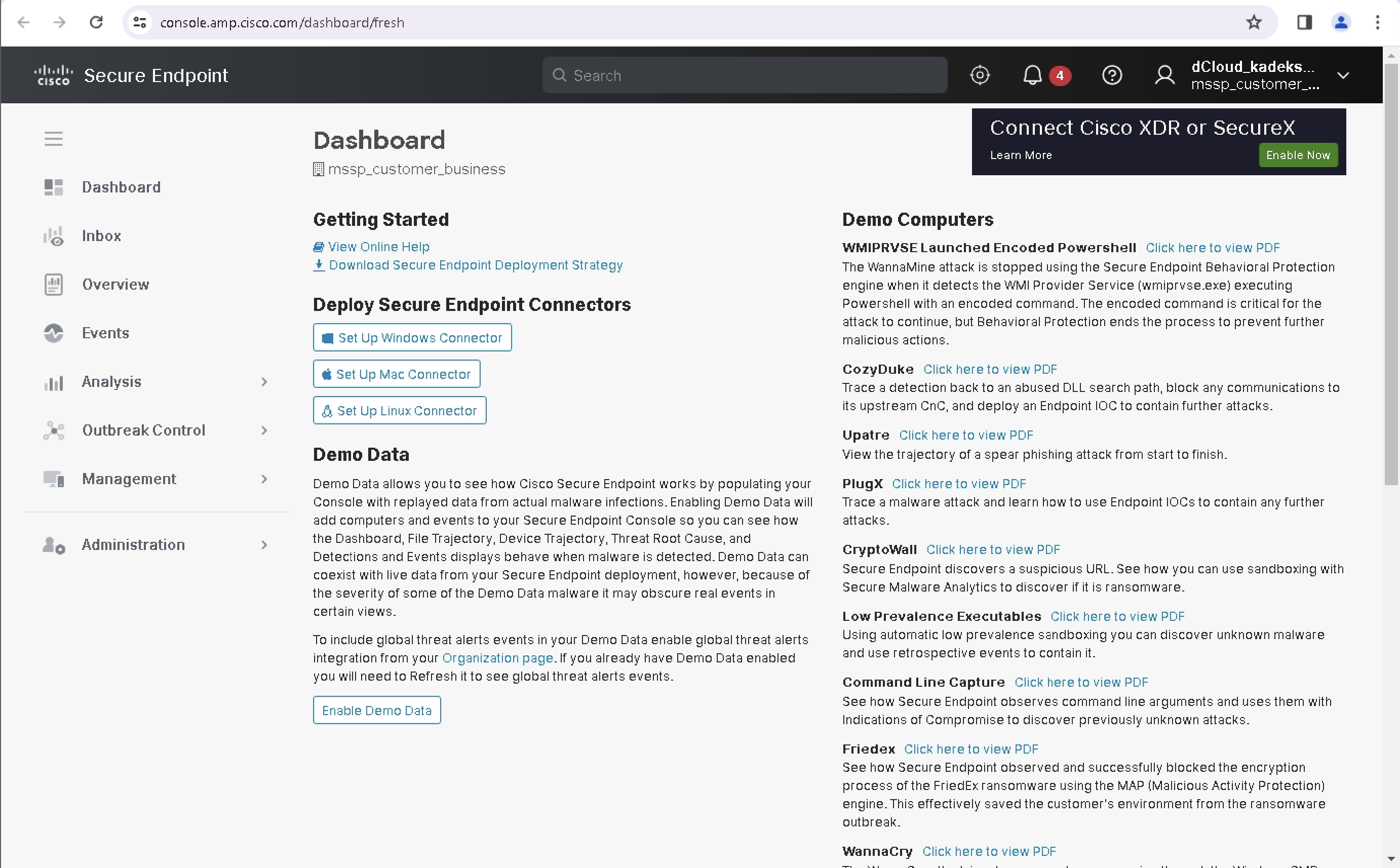The width and height of the screenshot is (1400, 868).
Task: Open the Dashboard menu item
Action: point(121,187)
